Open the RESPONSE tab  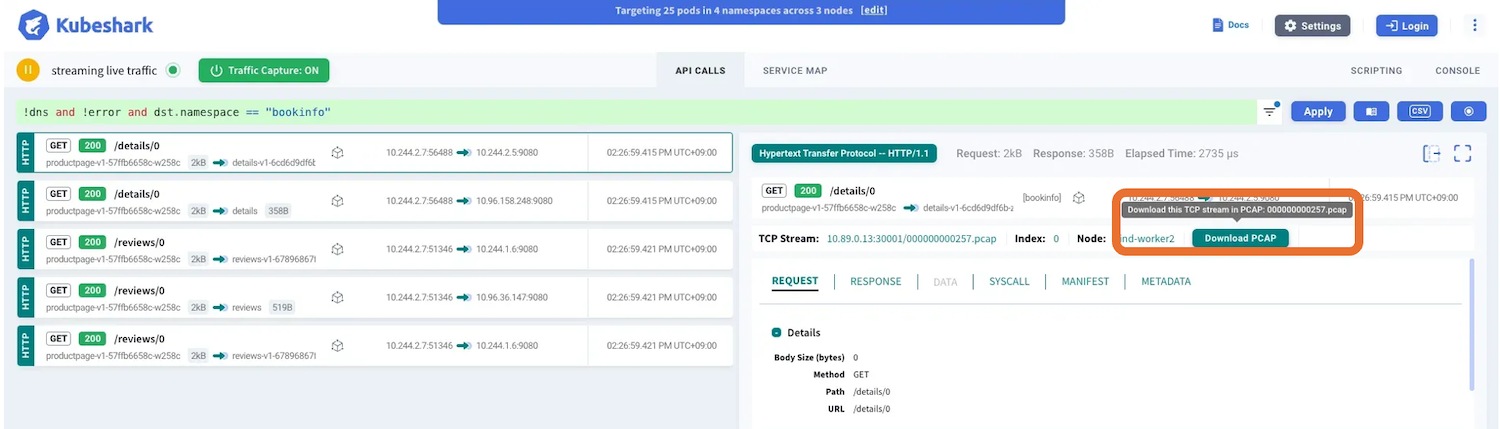tap(876, 282)
